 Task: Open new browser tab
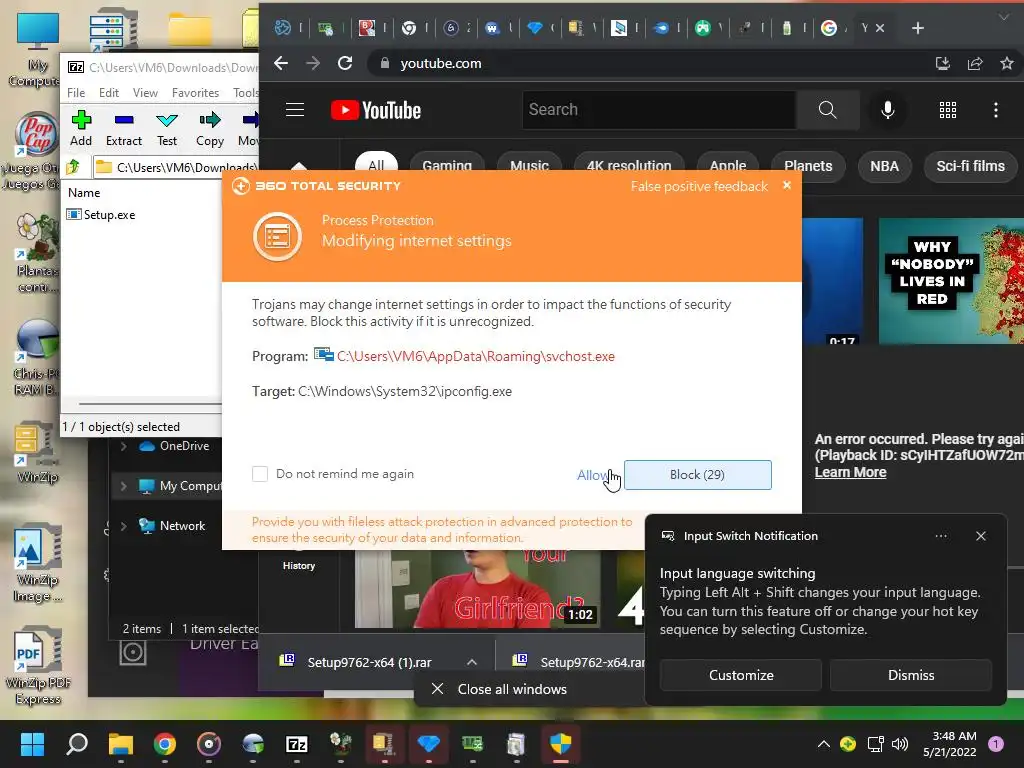(x=918, y=28)
